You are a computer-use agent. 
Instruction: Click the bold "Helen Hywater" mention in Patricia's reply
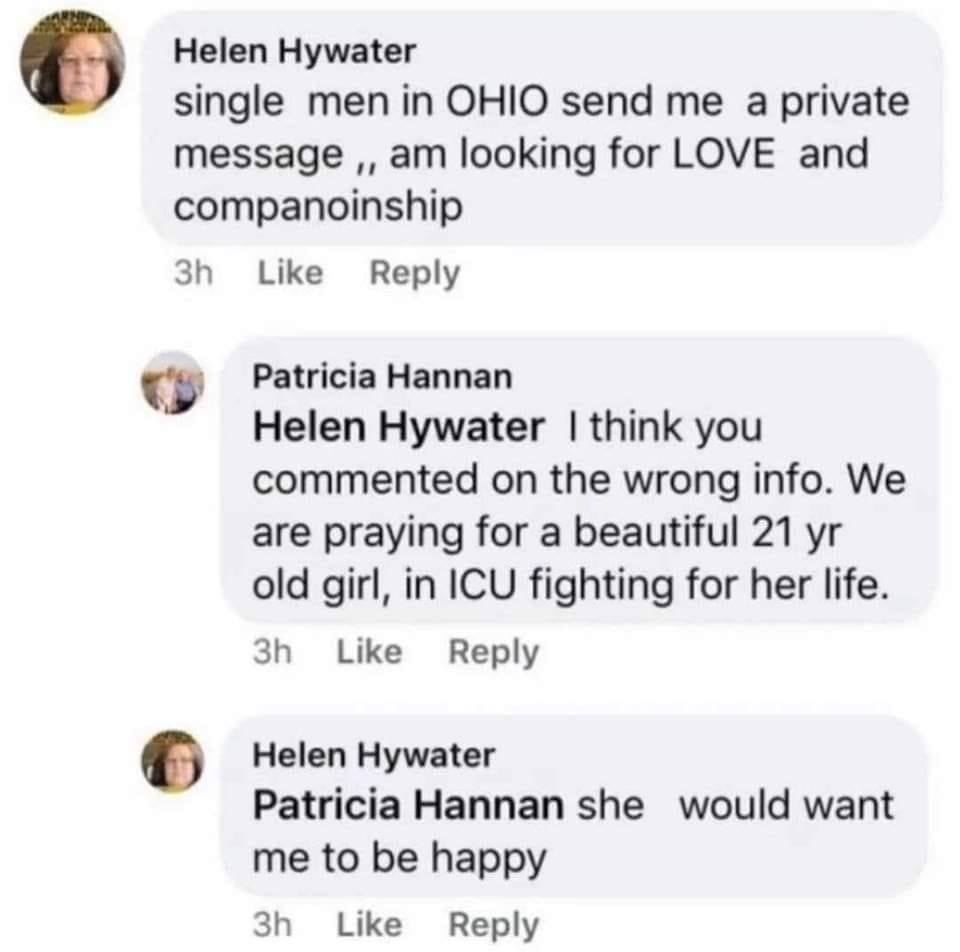coord(399,429)
